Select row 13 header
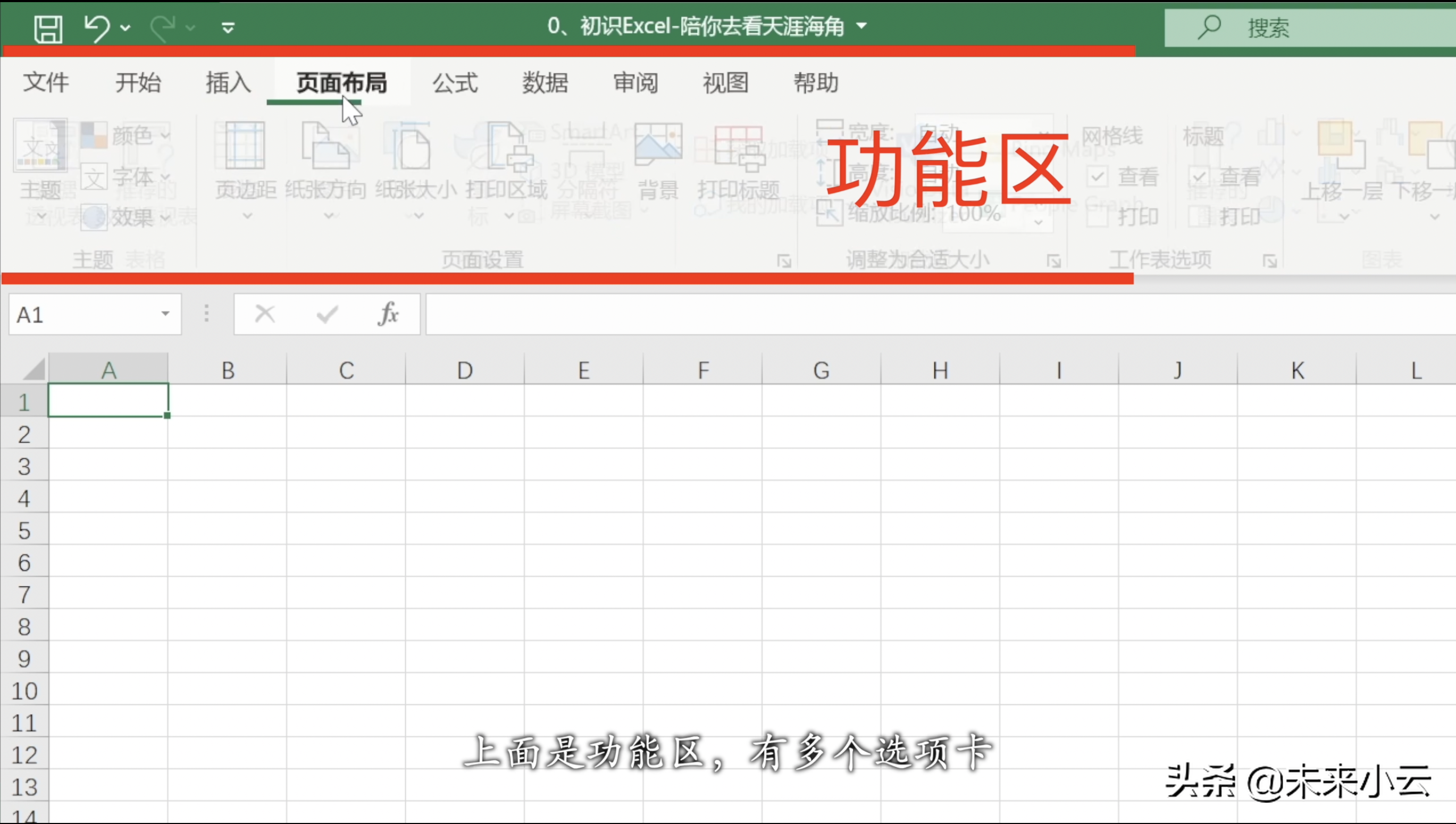Screen dimensions: 1456x824 pyautogui.click(x=24, y=787)
